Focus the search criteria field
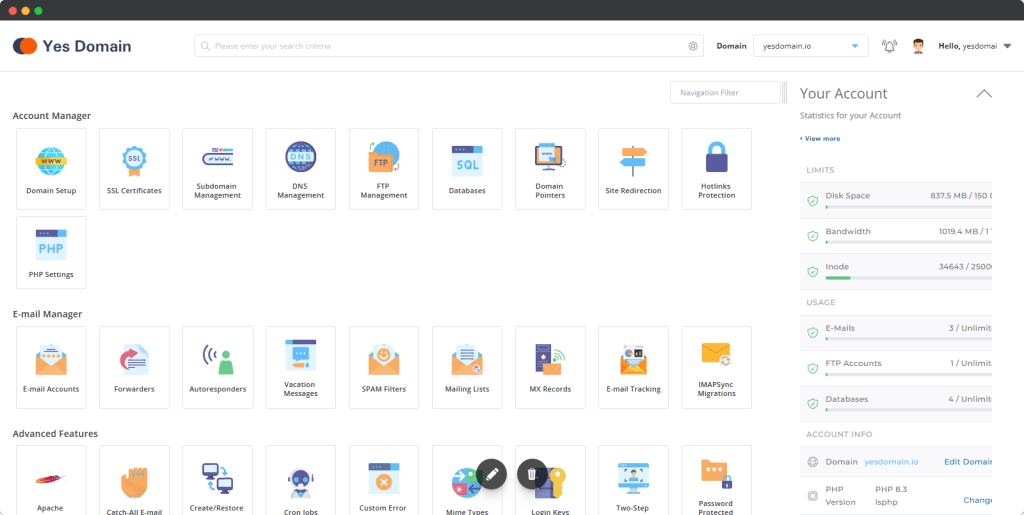The image size is (1024, 515). pyautogui.click(x=449, y=46)
